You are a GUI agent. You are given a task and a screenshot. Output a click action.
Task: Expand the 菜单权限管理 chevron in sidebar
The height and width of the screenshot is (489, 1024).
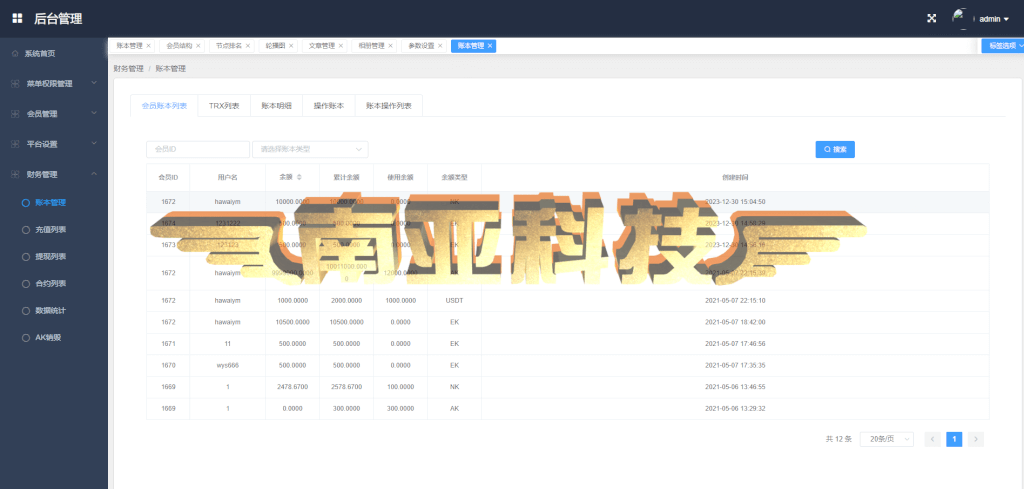point(94,83)
